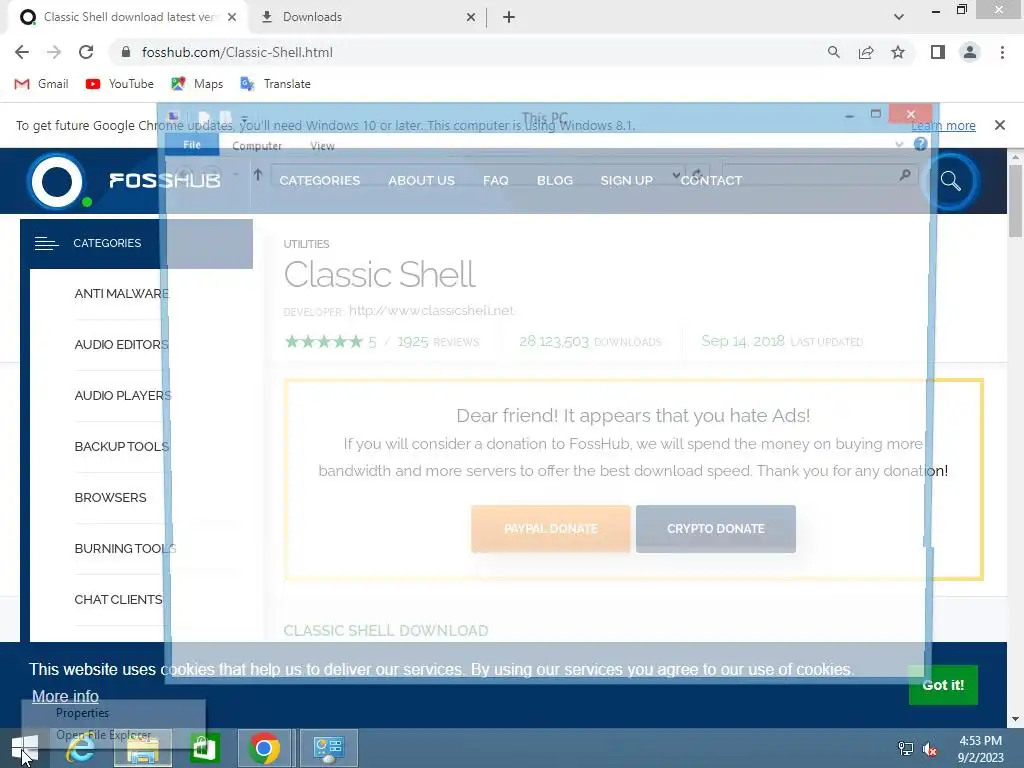Screen dimensions: 1024x768
Task: Click the zoom magnifier icon in address bar
Action: tap(833, 52)
